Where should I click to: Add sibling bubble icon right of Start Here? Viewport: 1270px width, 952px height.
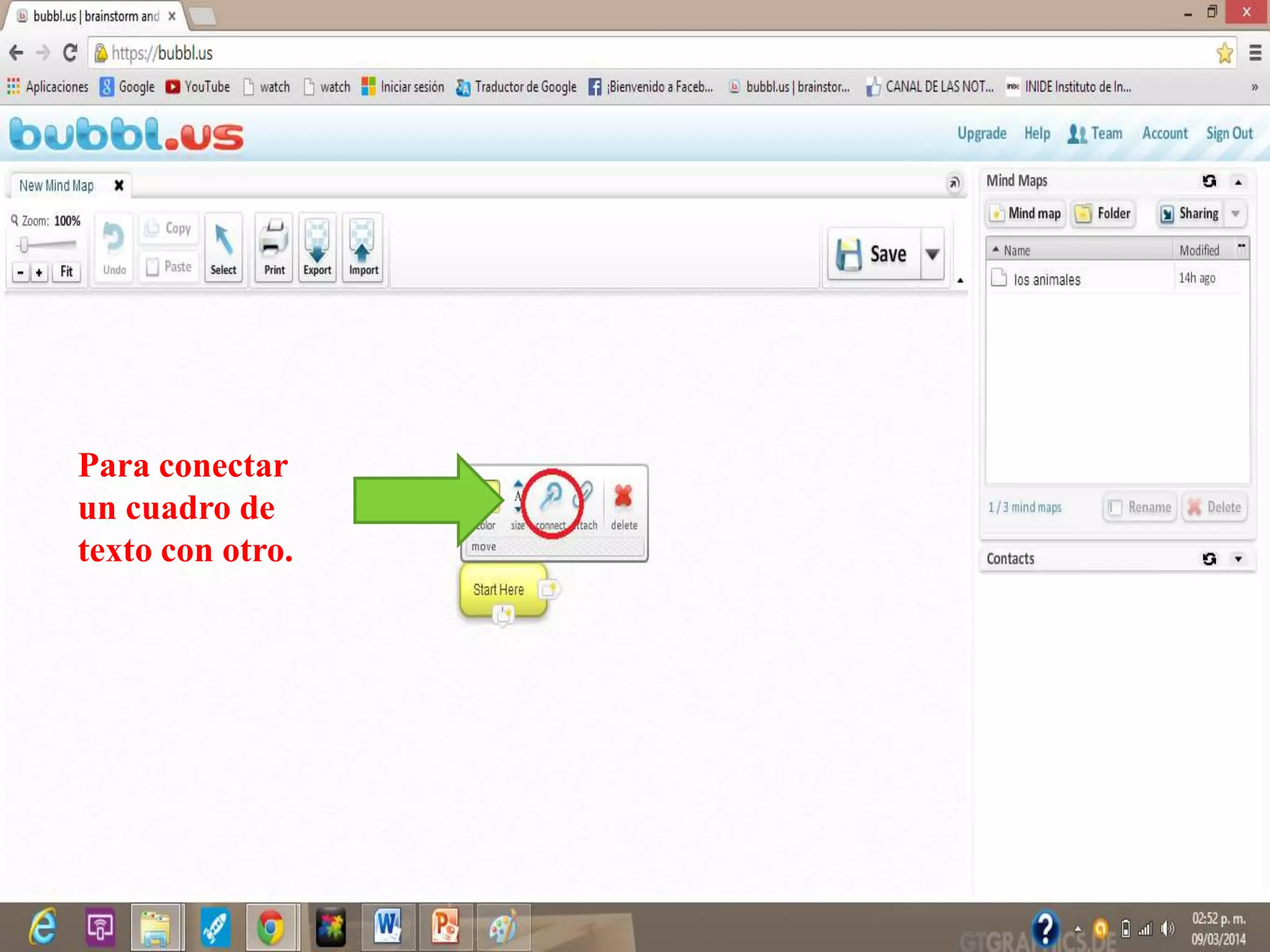(548, 589)
